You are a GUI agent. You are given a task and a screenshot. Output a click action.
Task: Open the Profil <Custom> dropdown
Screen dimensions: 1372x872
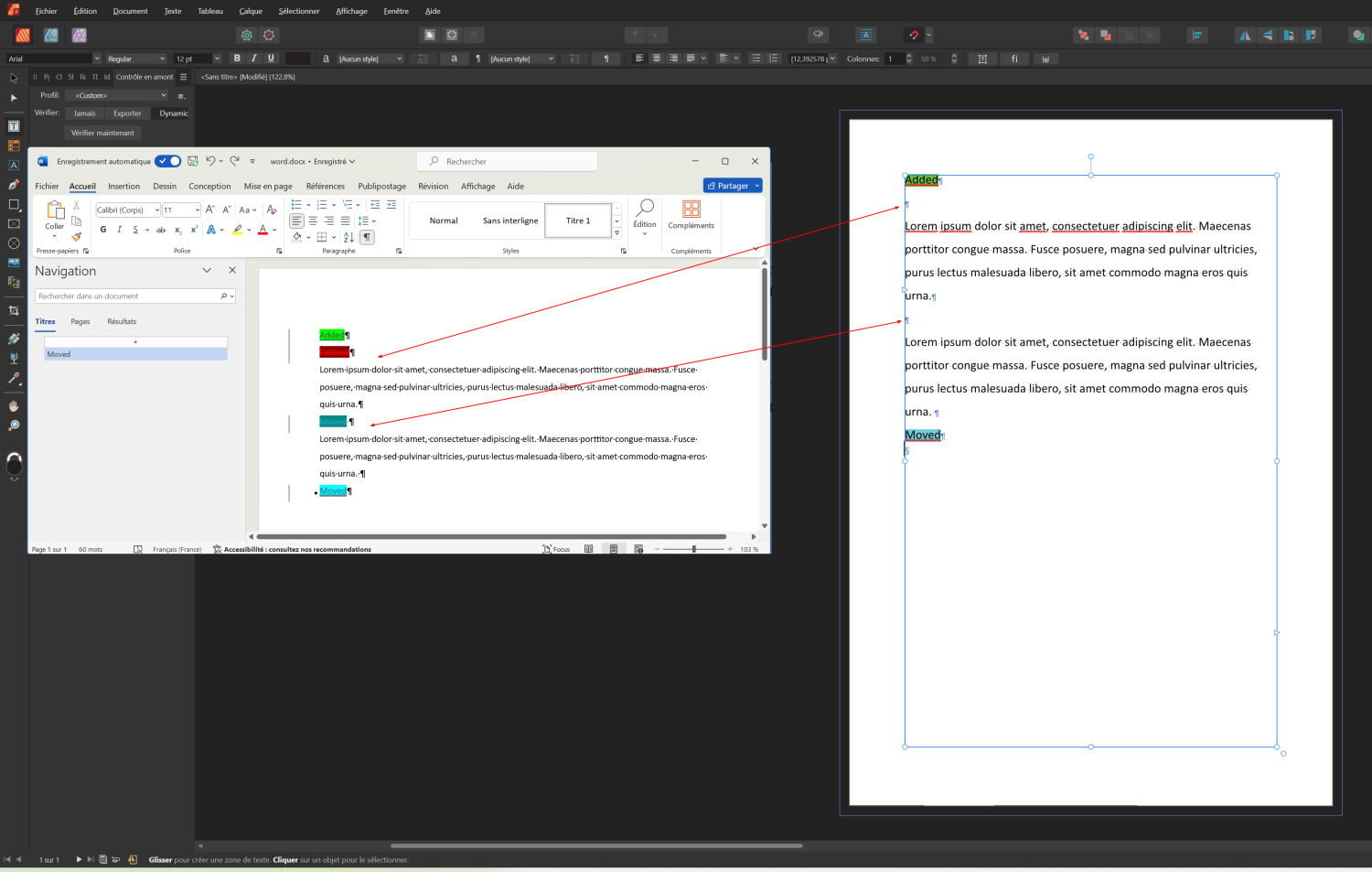121,95
